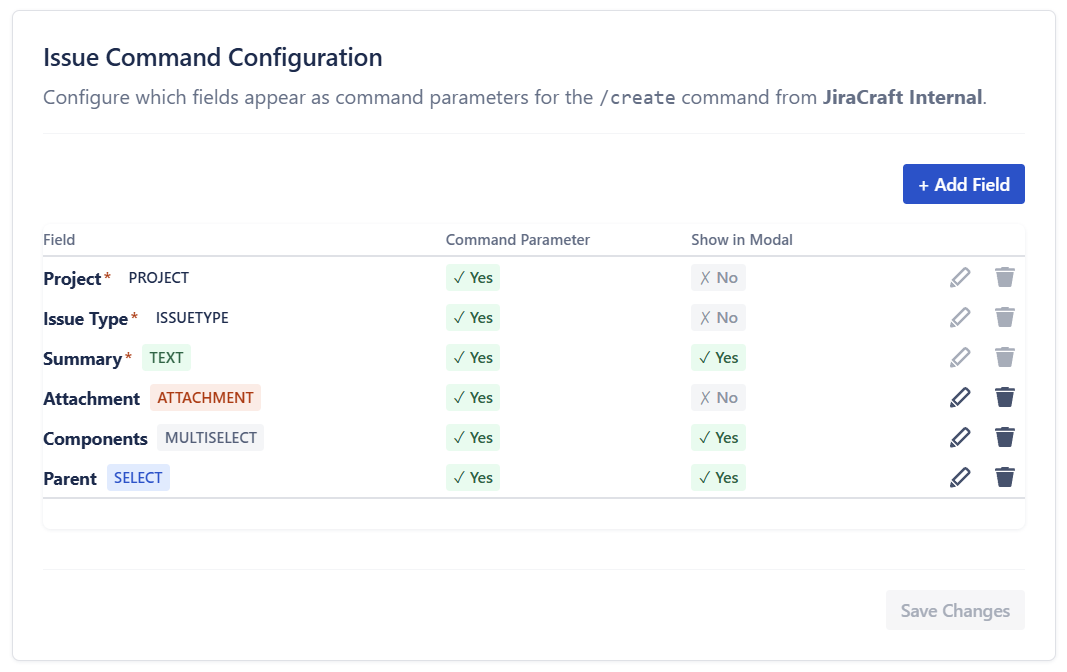Toggle Parent Show in Modal Yes badge
Image resolution: width=1067 pixels, height=672 pixels.
(x=719, y=478)
